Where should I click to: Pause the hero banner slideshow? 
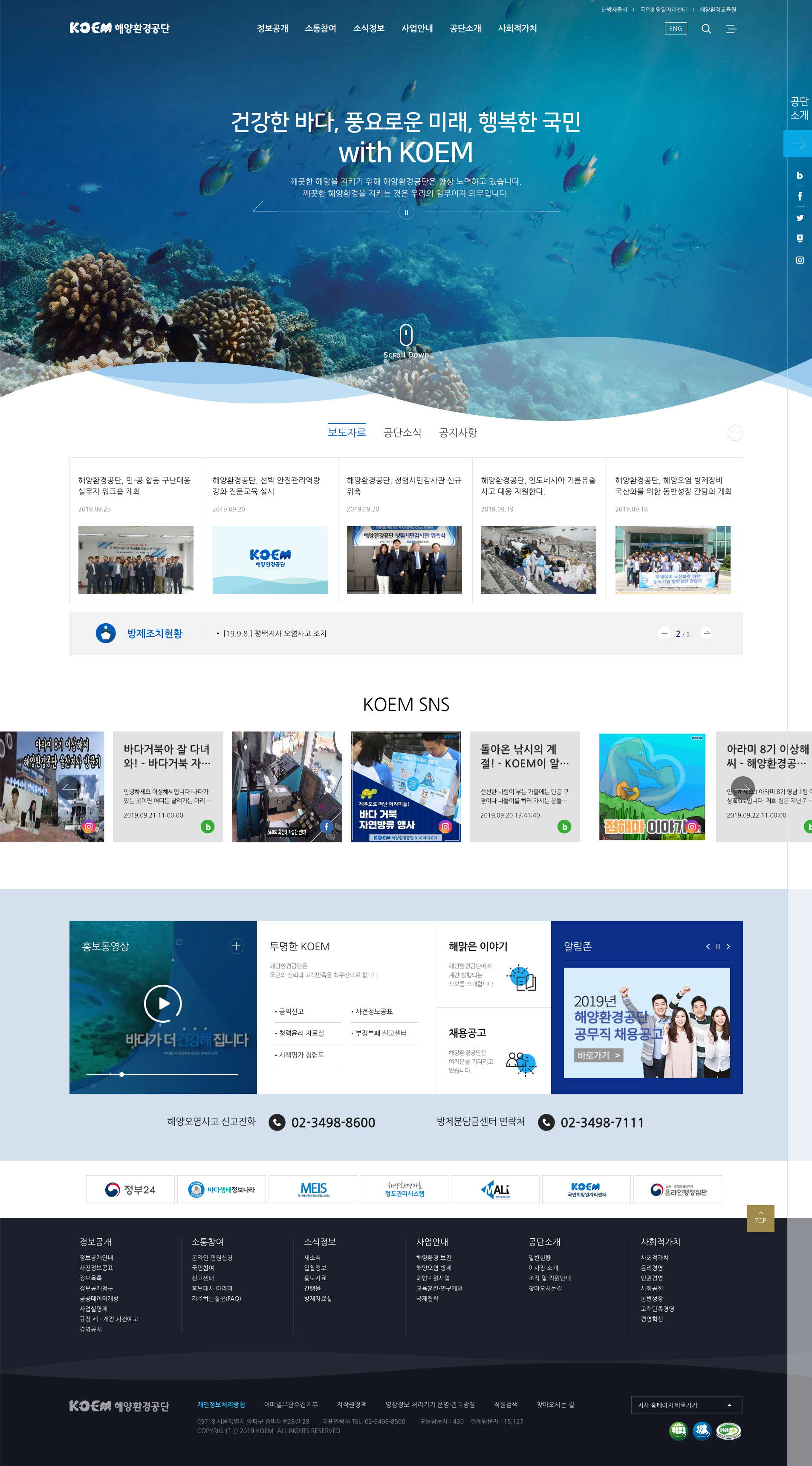406,212
